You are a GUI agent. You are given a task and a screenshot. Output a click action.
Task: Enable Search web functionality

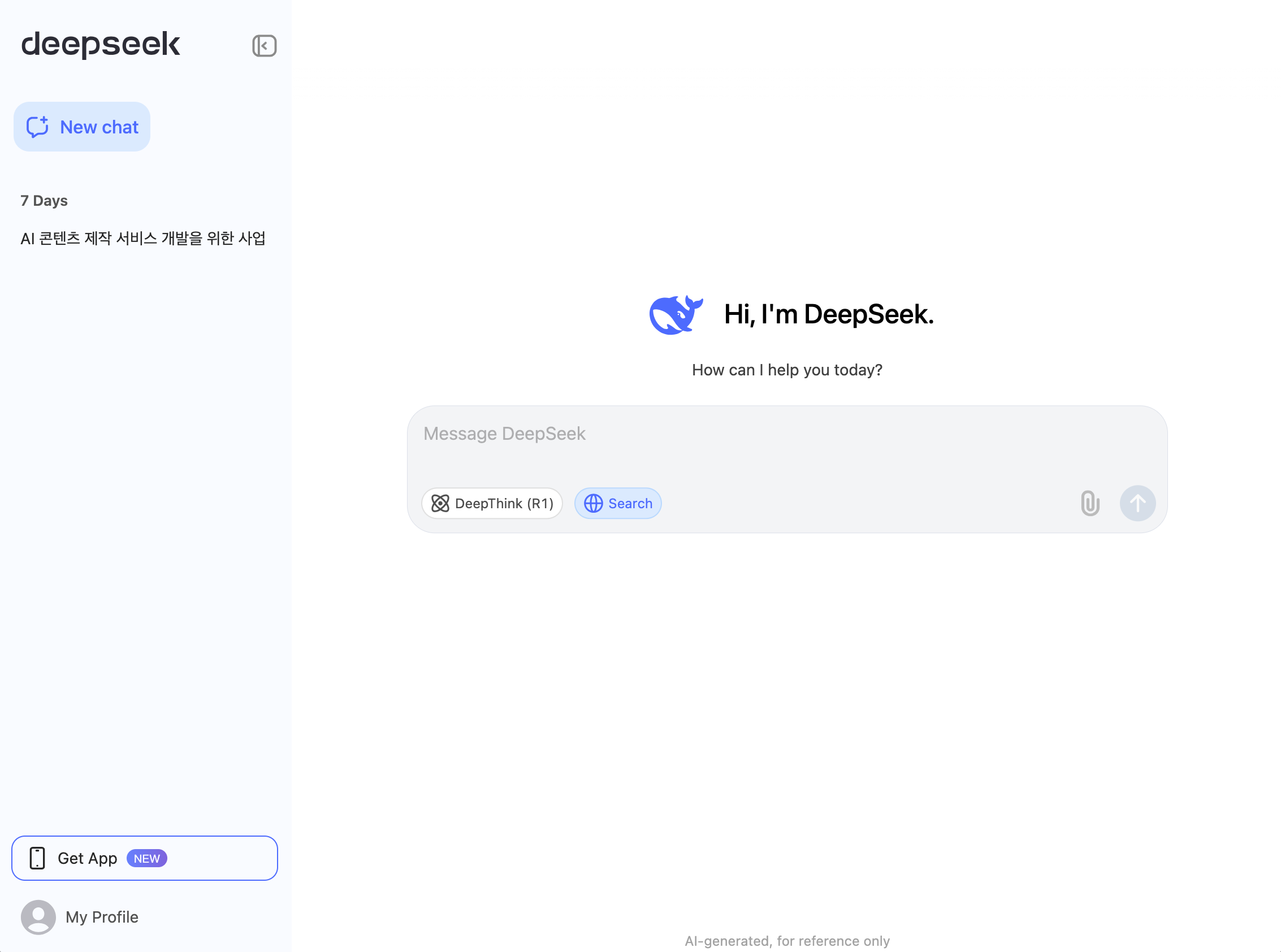[x=618, y=503]
